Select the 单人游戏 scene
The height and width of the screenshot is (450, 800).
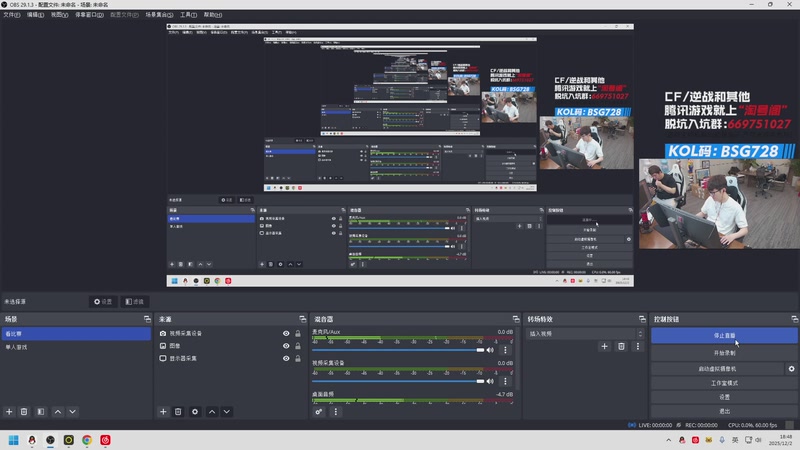76,347
